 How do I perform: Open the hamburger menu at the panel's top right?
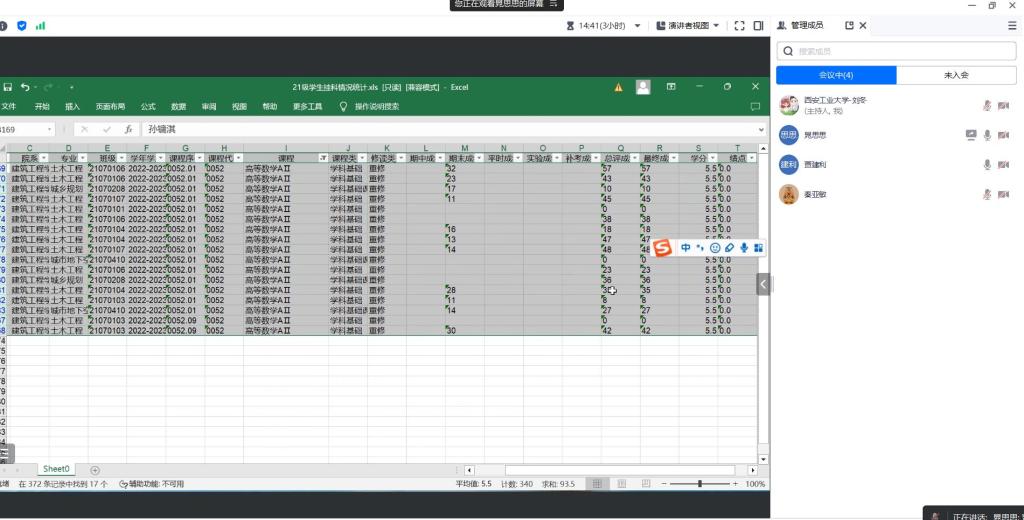(1011, 25)
